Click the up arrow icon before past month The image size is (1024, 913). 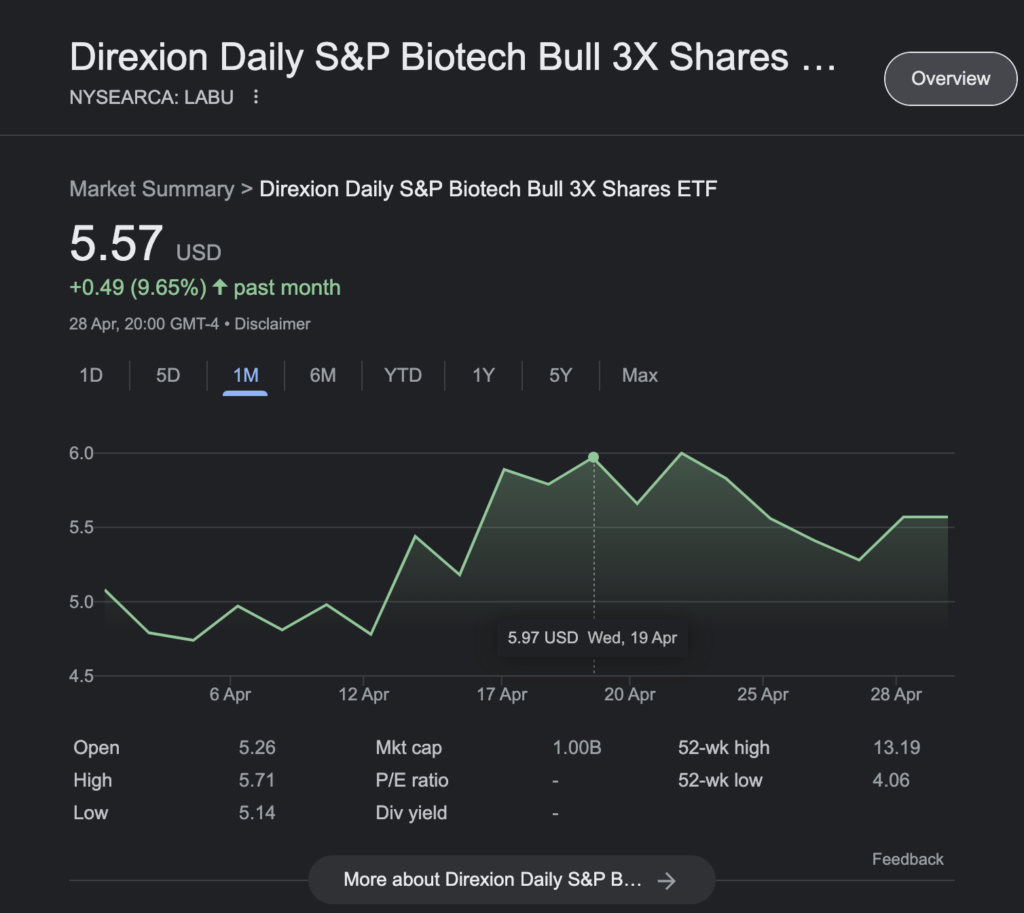[x=220, y=287]
